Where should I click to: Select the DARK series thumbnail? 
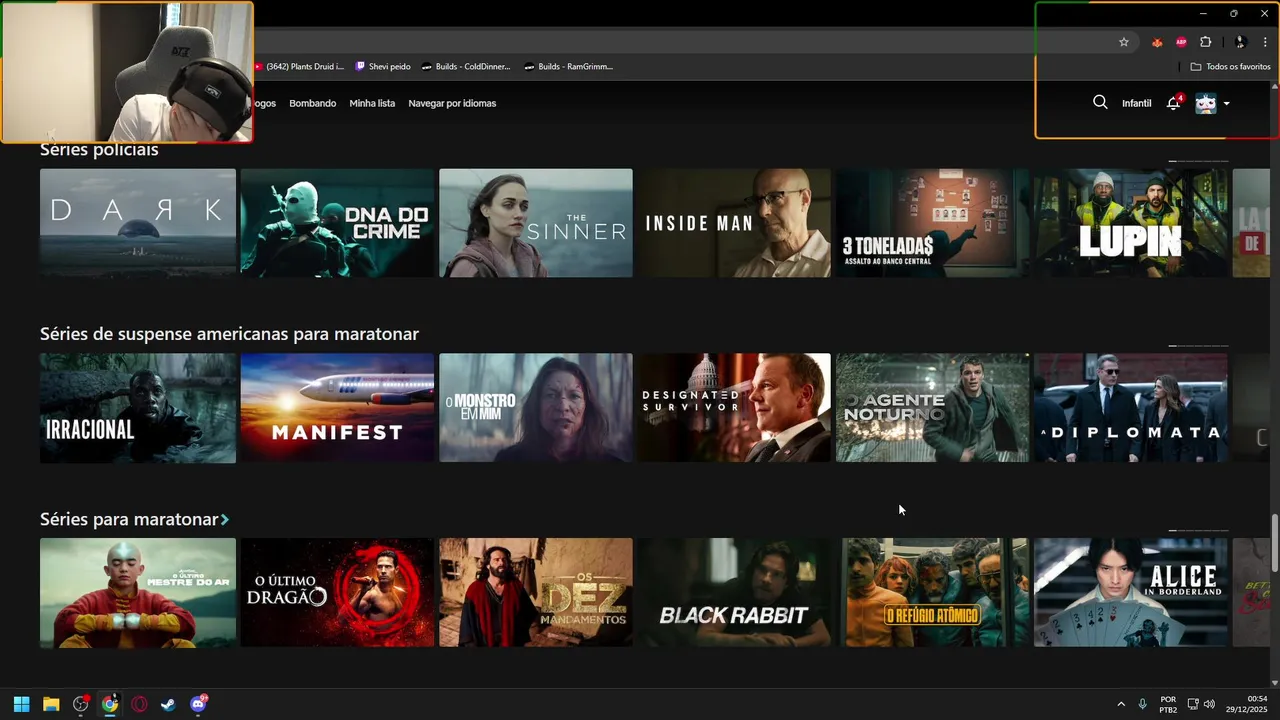click(x=138, y=223)
